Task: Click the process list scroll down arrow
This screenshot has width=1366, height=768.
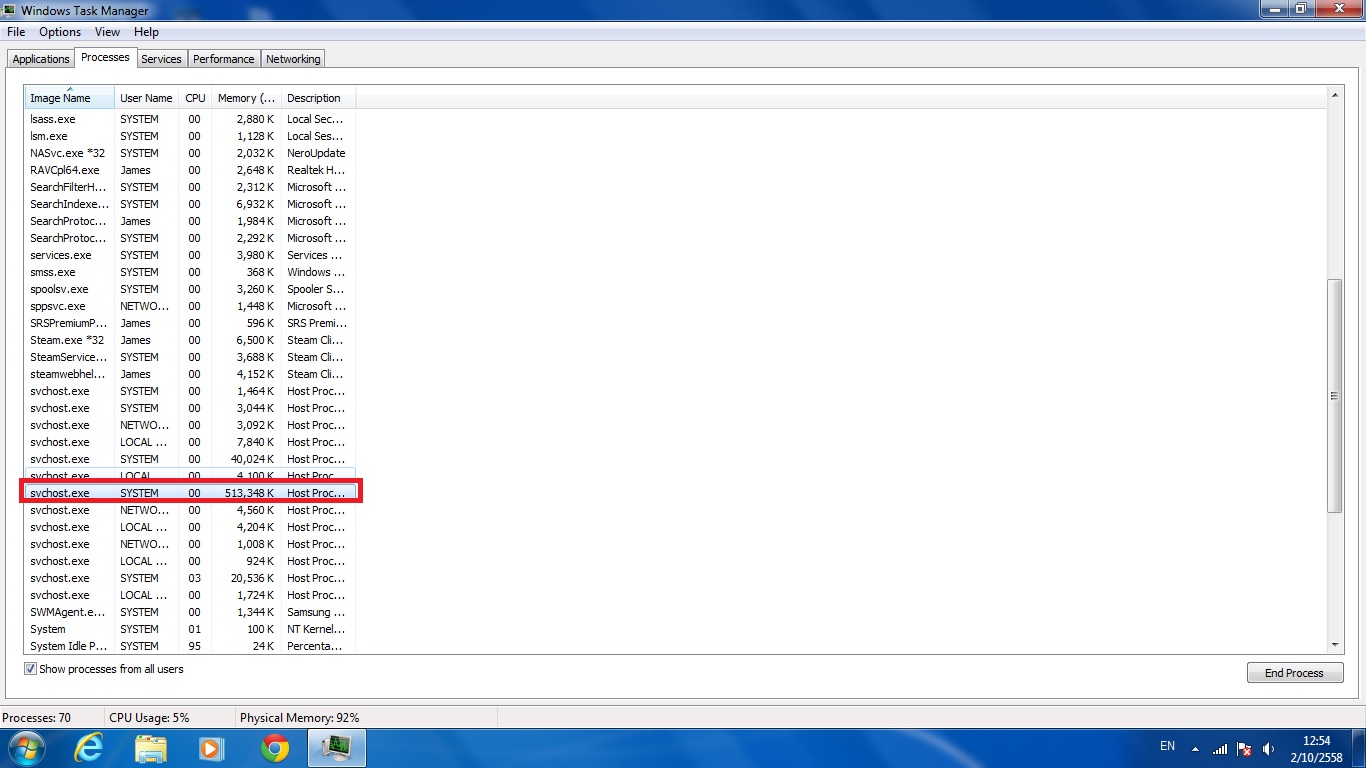Action: [1335, 645]
